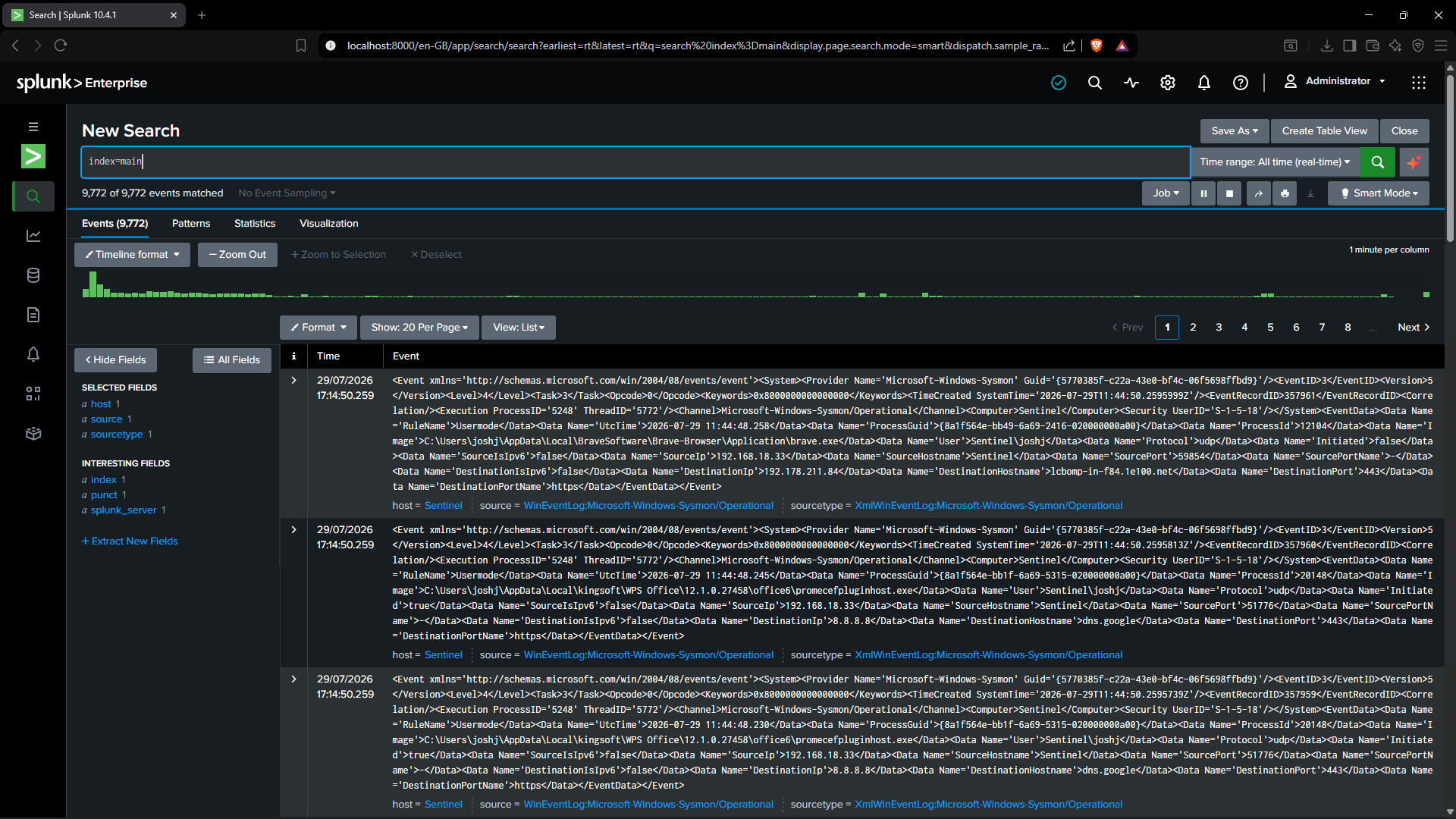Click Next results page
Screen dimensions: 1456x819
click(1414, 328)
